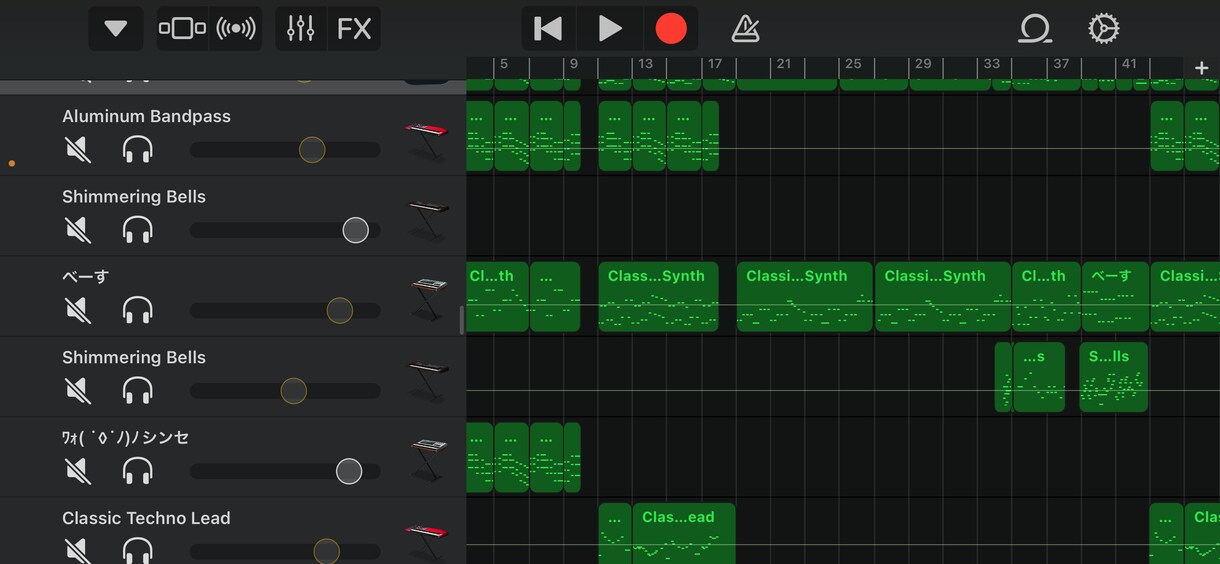The image size is (1220, 564).
Task: Start playback with Play button
Action: pyautogui.click(x=610, y=28)
